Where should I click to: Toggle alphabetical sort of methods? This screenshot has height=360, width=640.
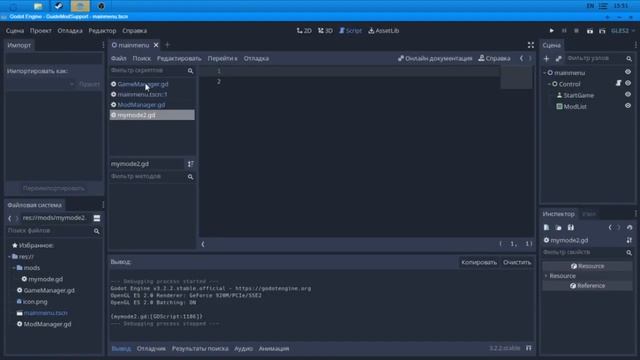(190, 164)
